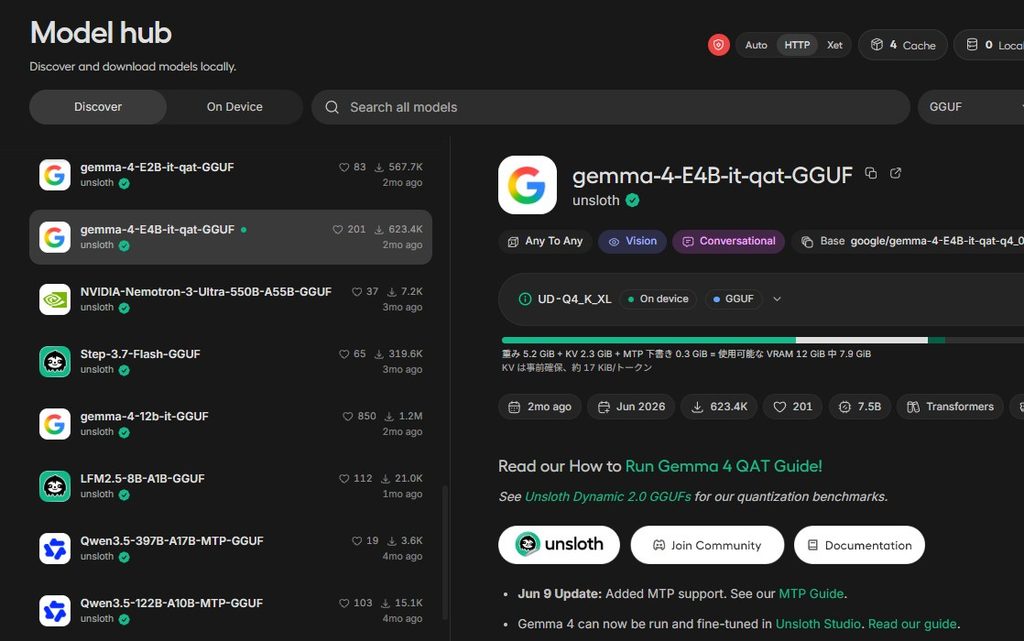Select HTTP transfer mode

797,45
